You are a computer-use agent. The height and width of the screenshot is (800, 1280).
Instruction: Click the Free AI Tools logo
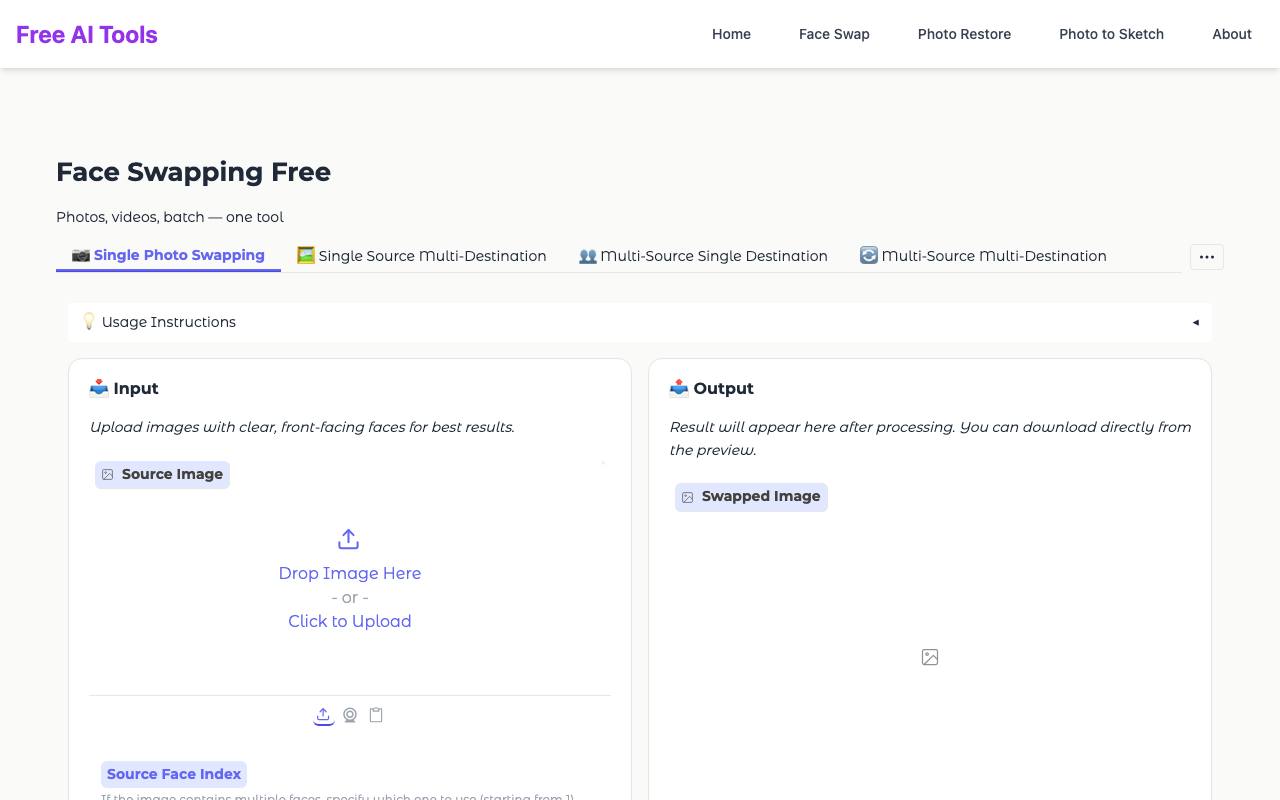(87, 34)
